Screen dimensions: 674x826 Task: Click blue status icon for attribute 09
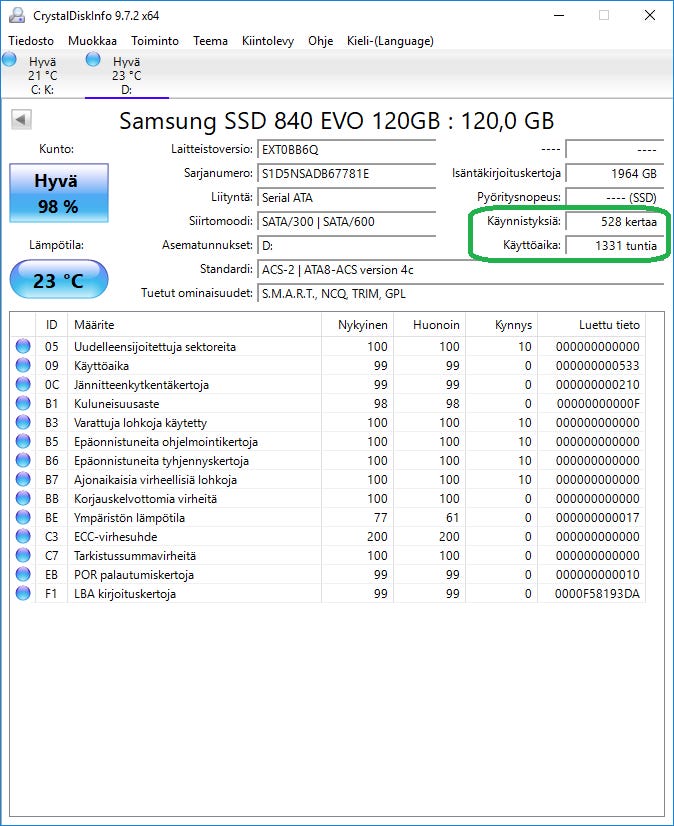23,366
